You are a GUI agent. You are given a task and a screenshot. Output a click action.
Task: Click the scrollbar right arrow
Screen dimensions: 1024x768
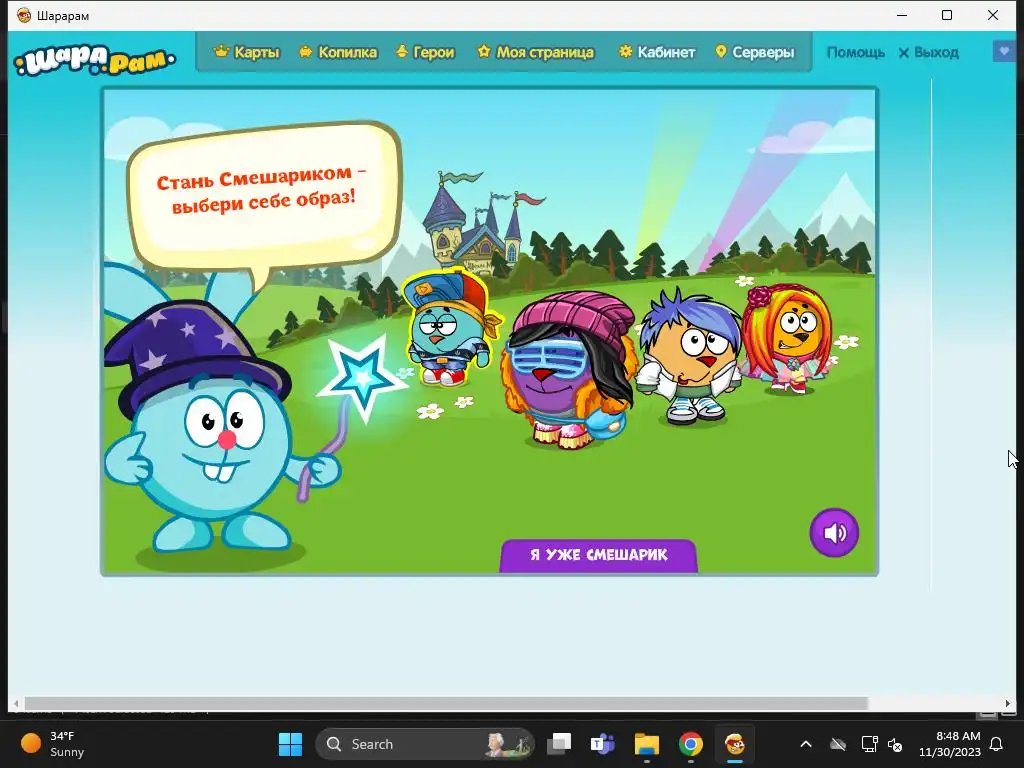pyautogui.click(x=1008, y=703)
